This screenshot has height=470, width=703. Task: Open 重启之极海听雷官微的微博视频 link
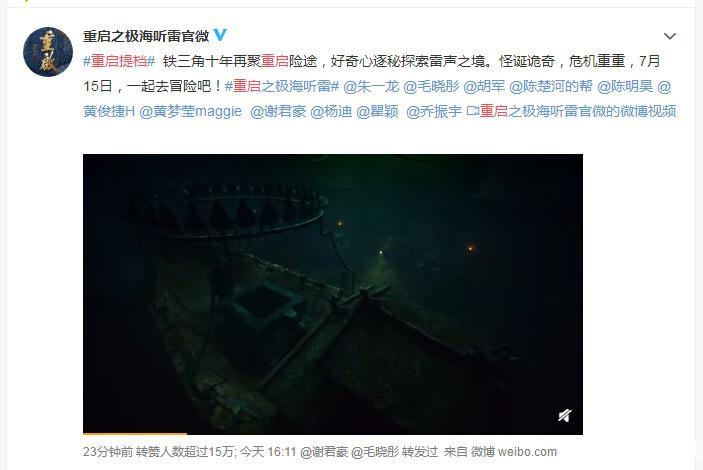click(578, 111)
